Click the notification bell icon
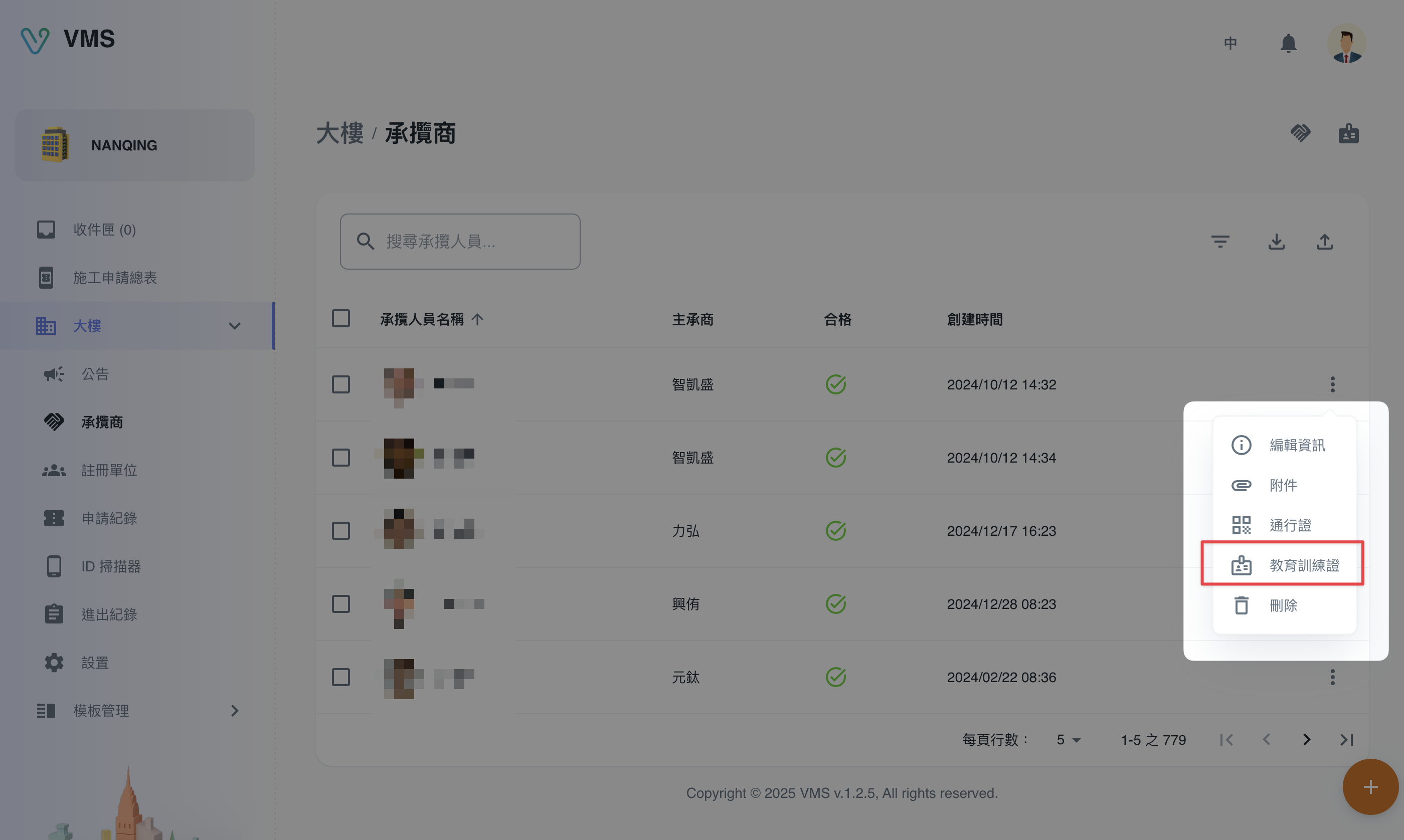 1288,44
